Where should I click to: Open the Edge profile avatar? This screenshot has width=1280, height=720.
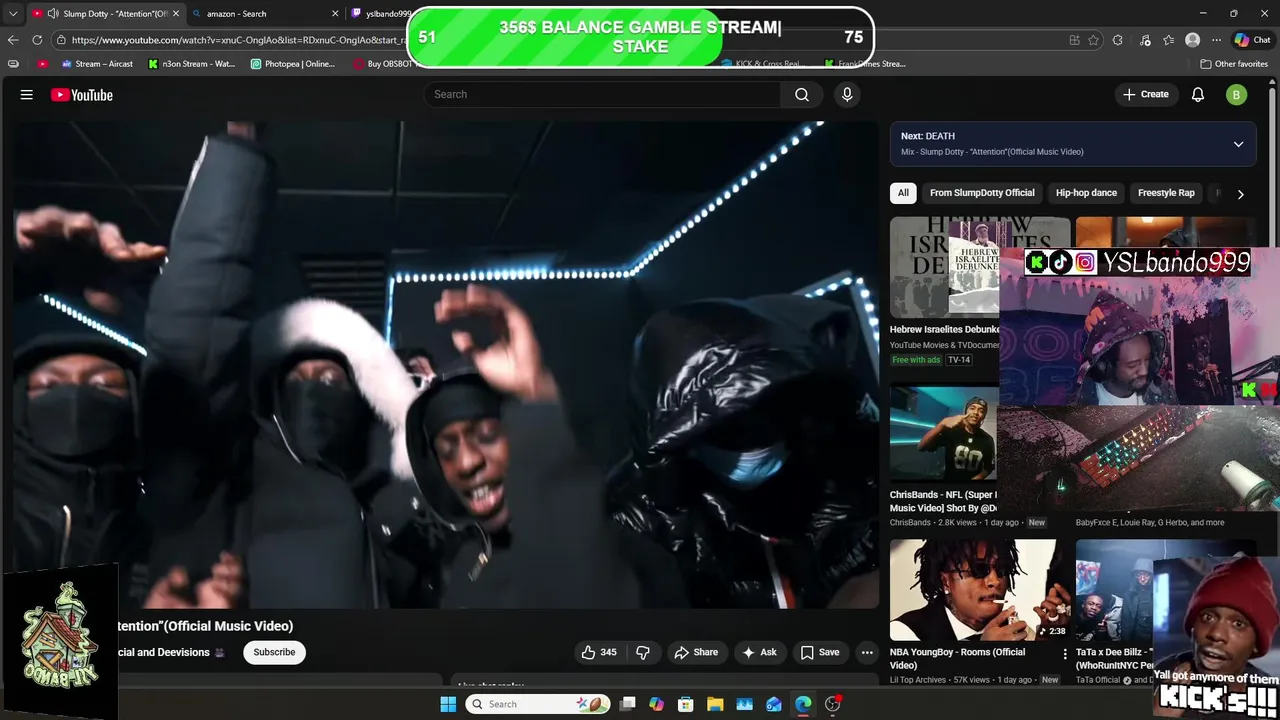pos(1192,40)
